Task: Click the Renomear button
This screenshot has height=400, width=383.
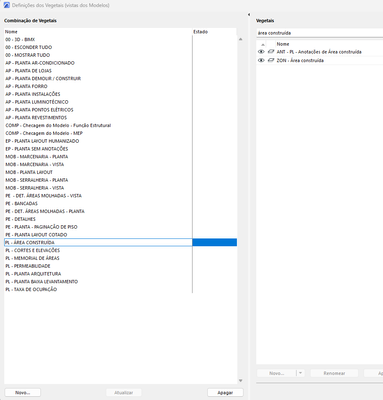Action: tap(334, 373)
